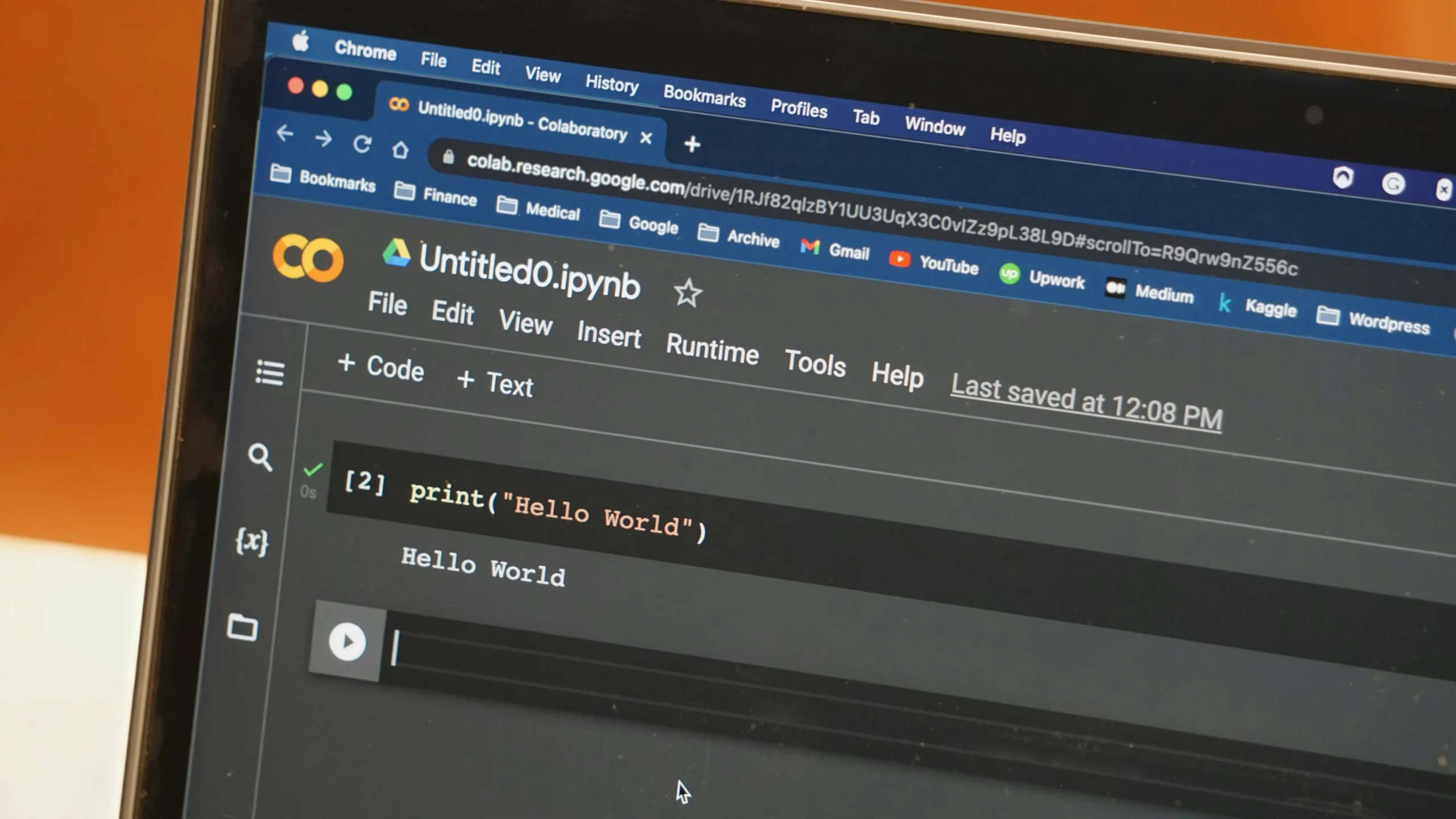Click the green checkmark execution status
Image resolution: width=1456 pixels, height=819 pixels.
(x=312, y=469)
